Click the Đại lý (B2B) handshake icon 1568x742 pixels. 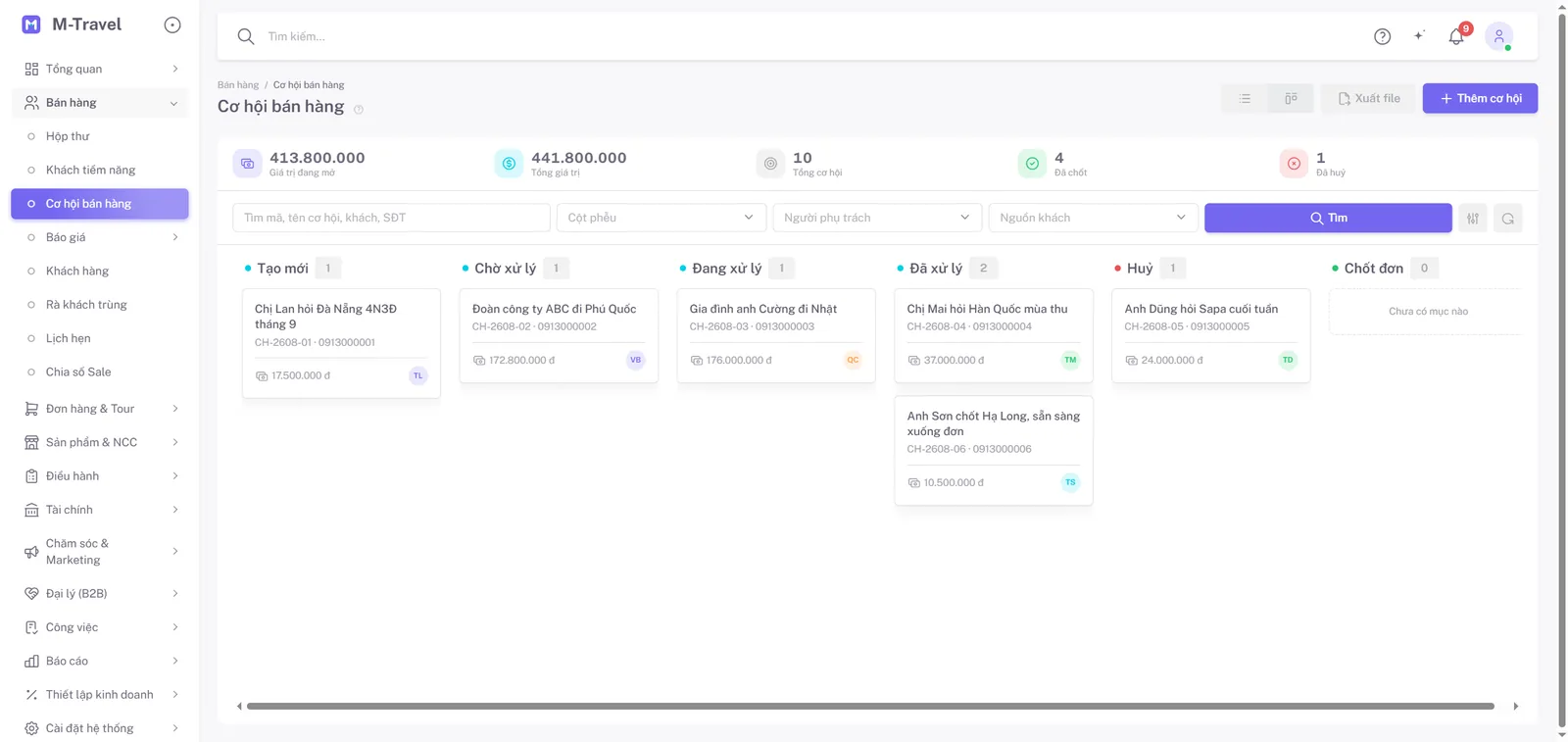point(31,593)
